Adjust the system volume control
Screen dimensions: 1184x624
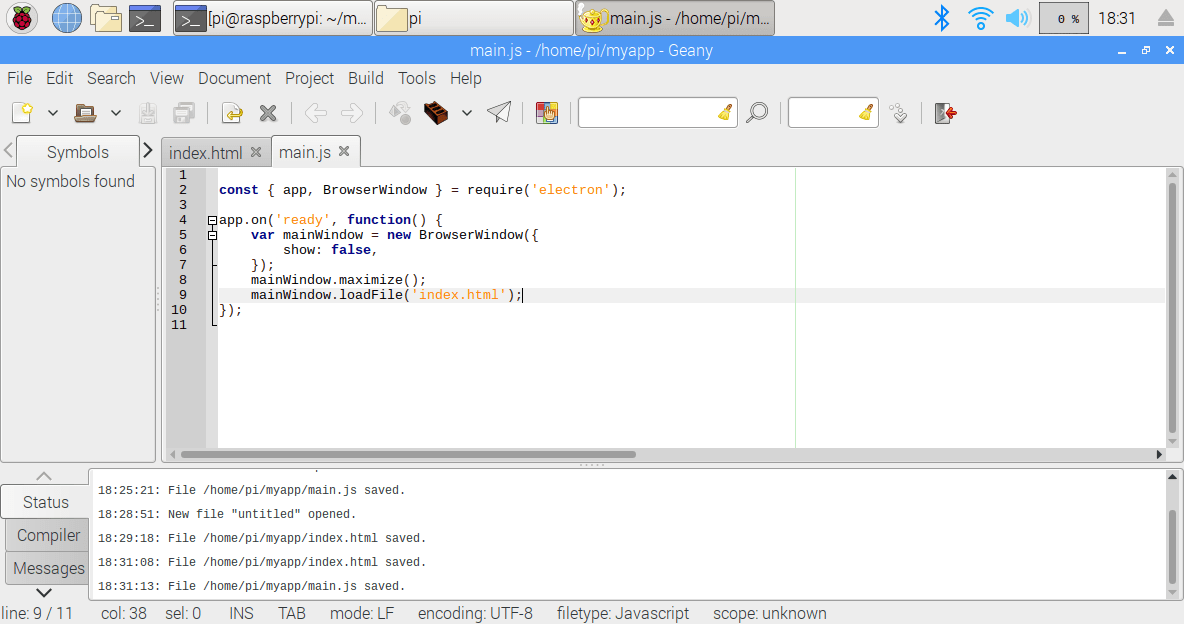tap(1018, 17)
